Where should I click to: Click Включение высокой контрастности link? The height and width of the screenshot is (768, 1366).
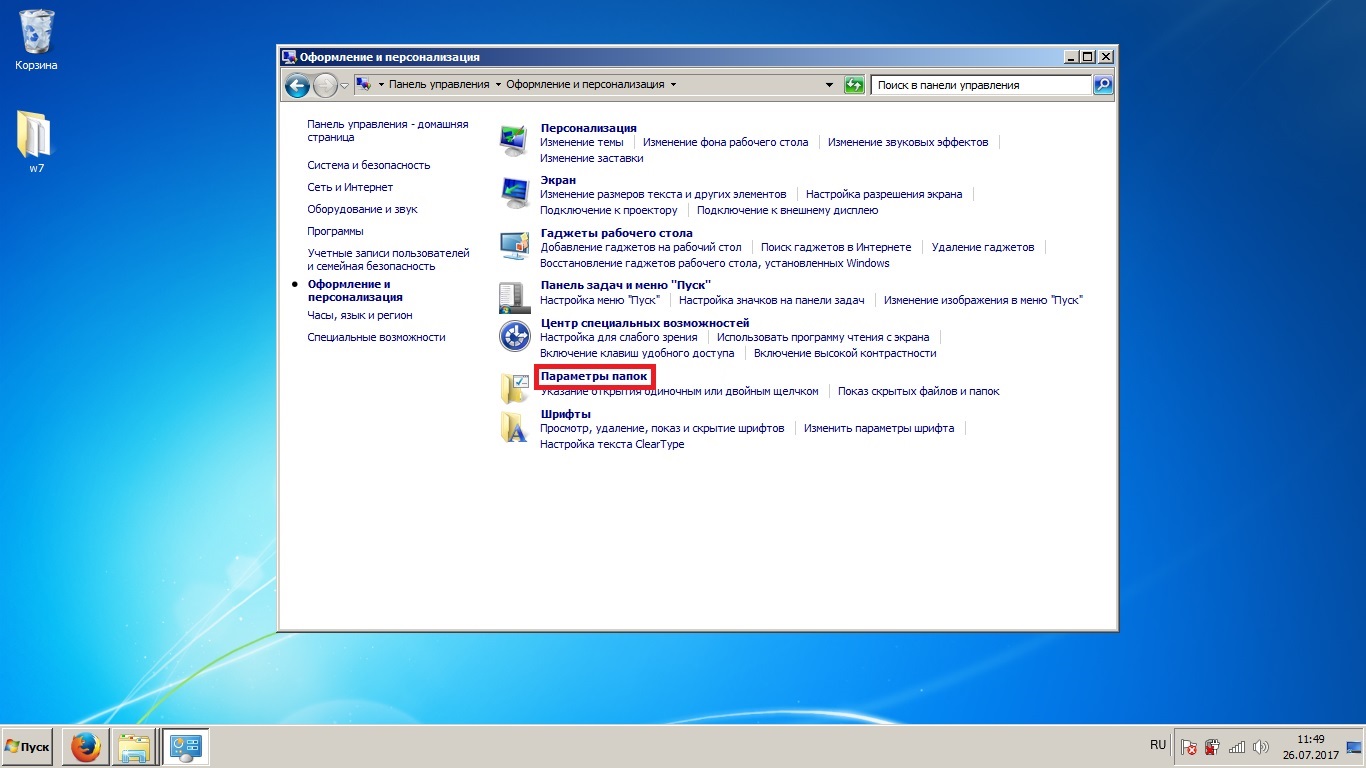(x=845, y=353)
